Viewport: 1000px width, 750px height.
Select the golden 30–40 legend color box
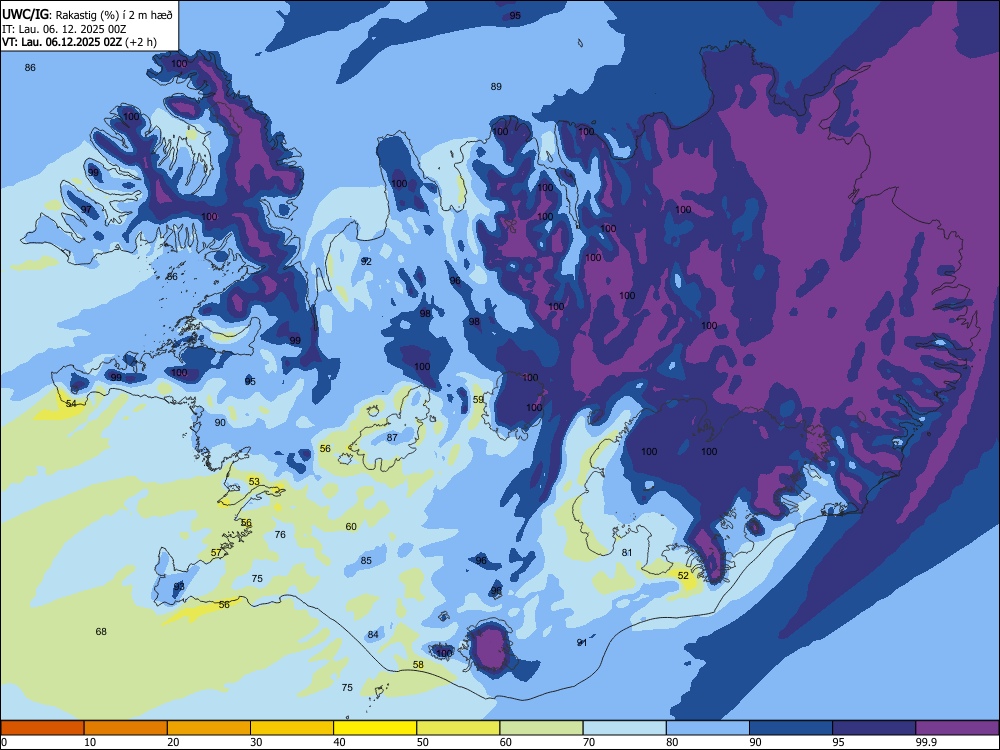tap(292, 728)
